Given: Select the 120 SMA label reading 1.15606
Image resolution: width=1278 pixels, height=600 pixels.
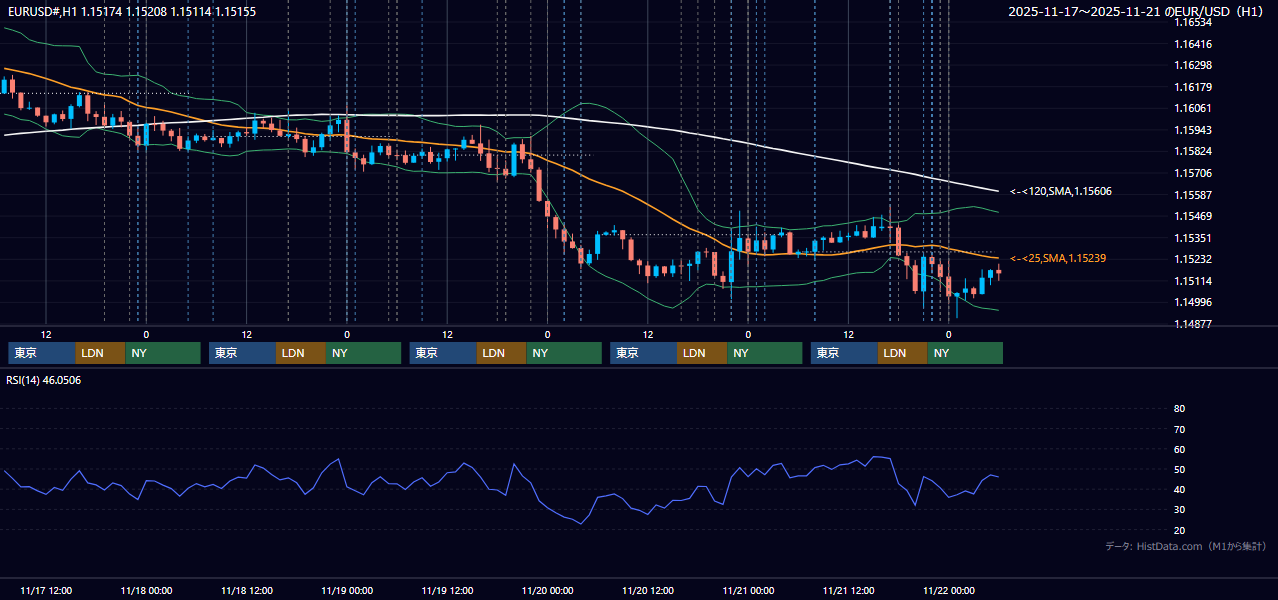Looking at the screenshot, I should point(1061,191).
